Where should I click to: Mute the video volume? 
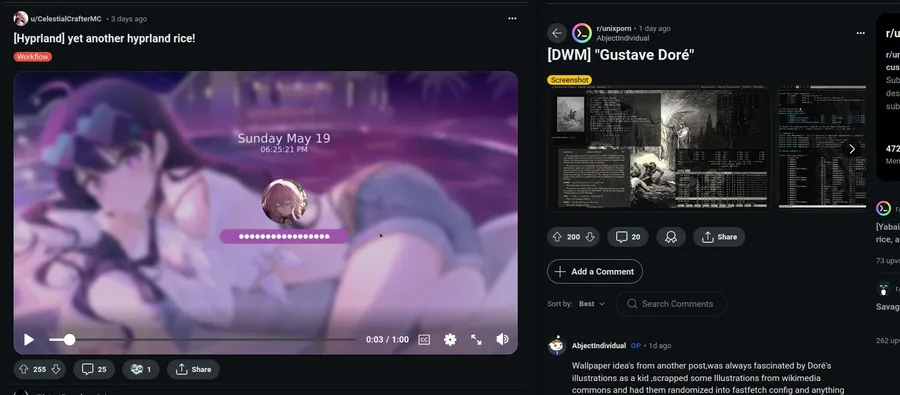pos(502,339)
